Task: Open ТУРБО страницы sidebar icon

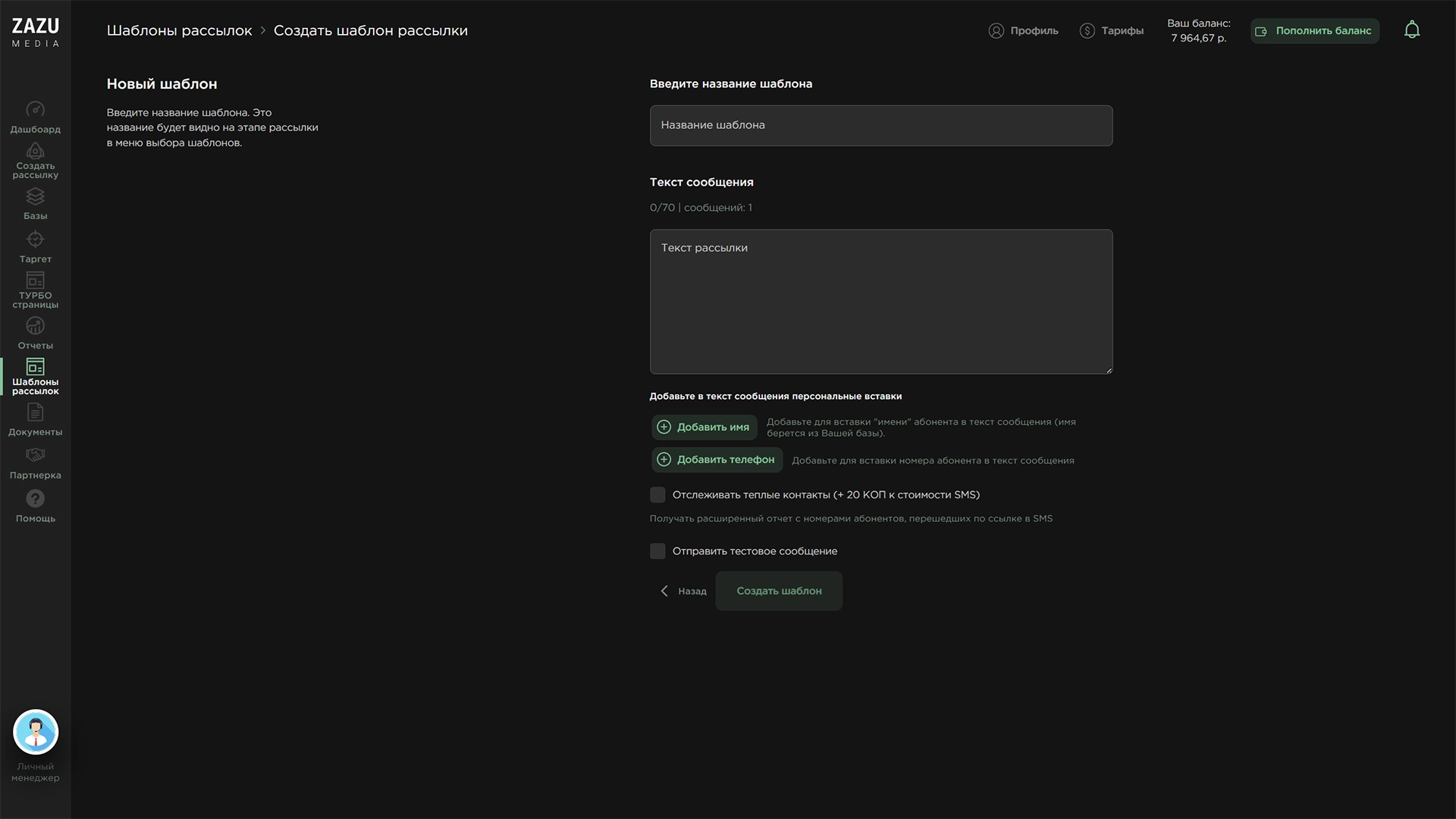Action: coord(35,281)
